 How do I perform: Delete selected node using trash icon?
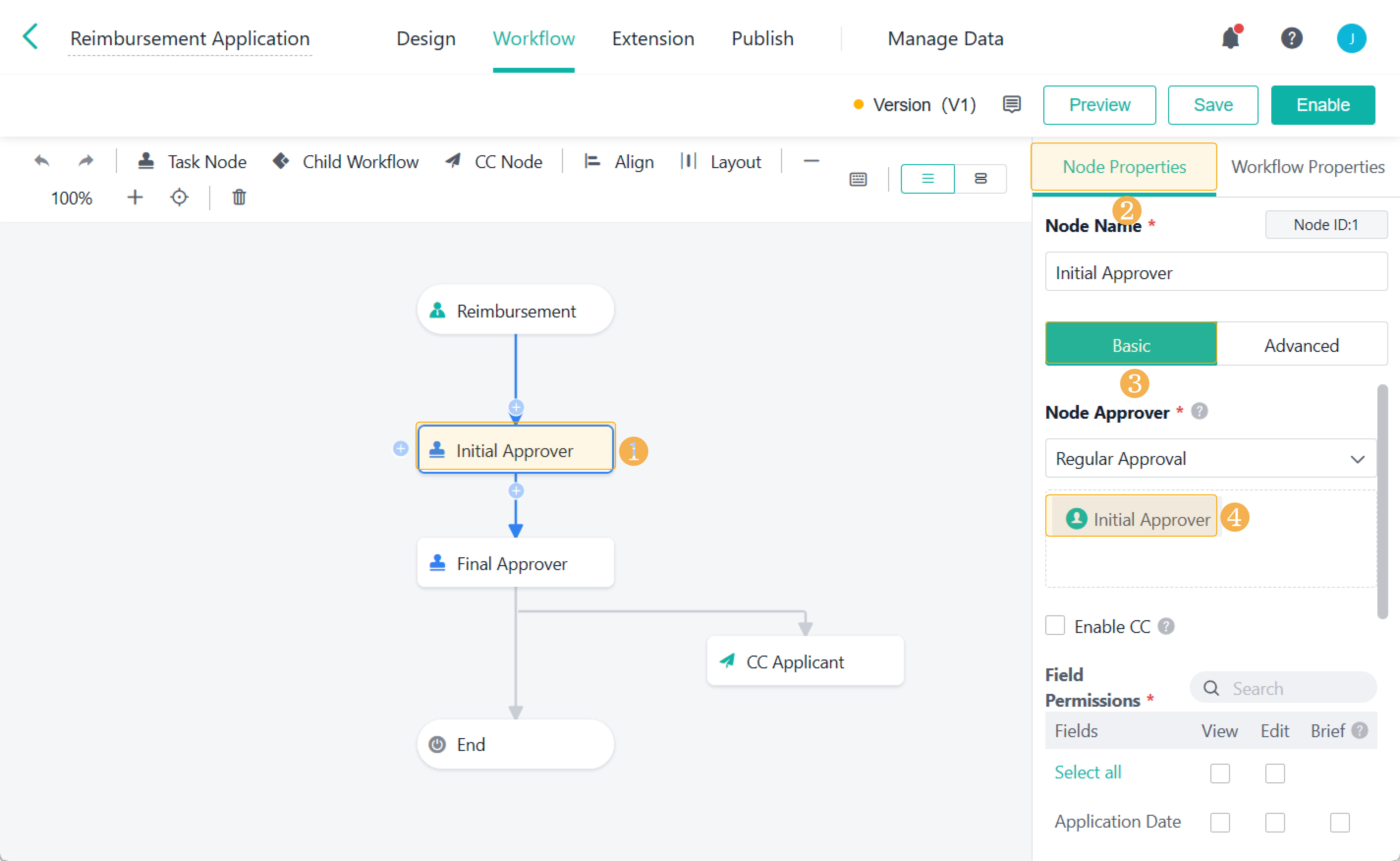pos(238,198)
